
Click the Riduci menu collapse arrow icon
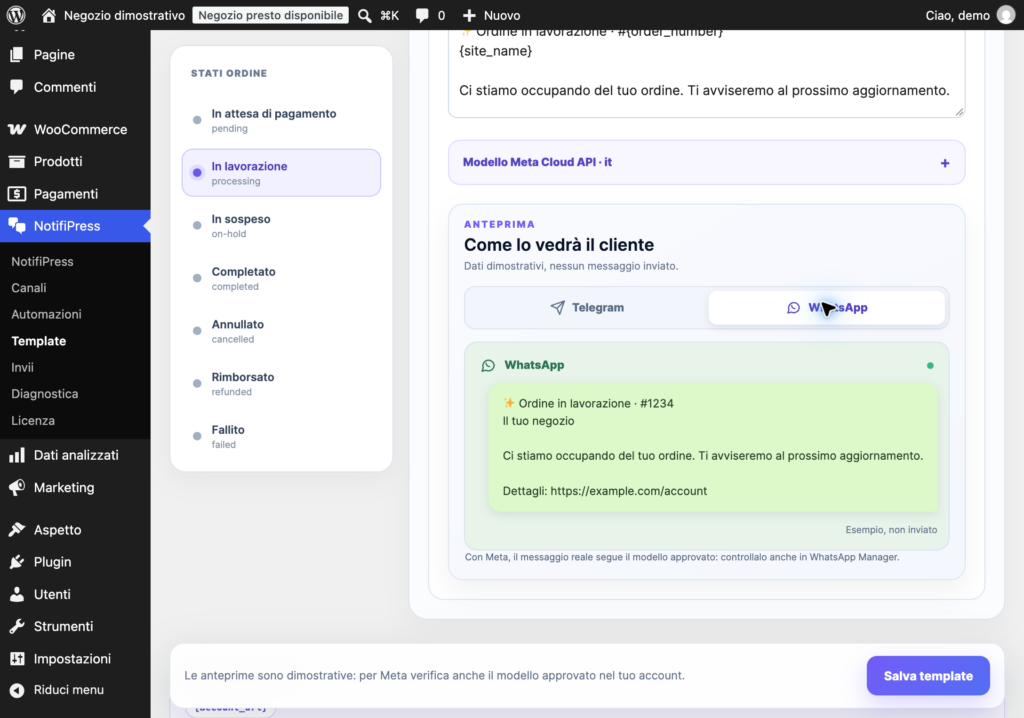tap(17, 690)
